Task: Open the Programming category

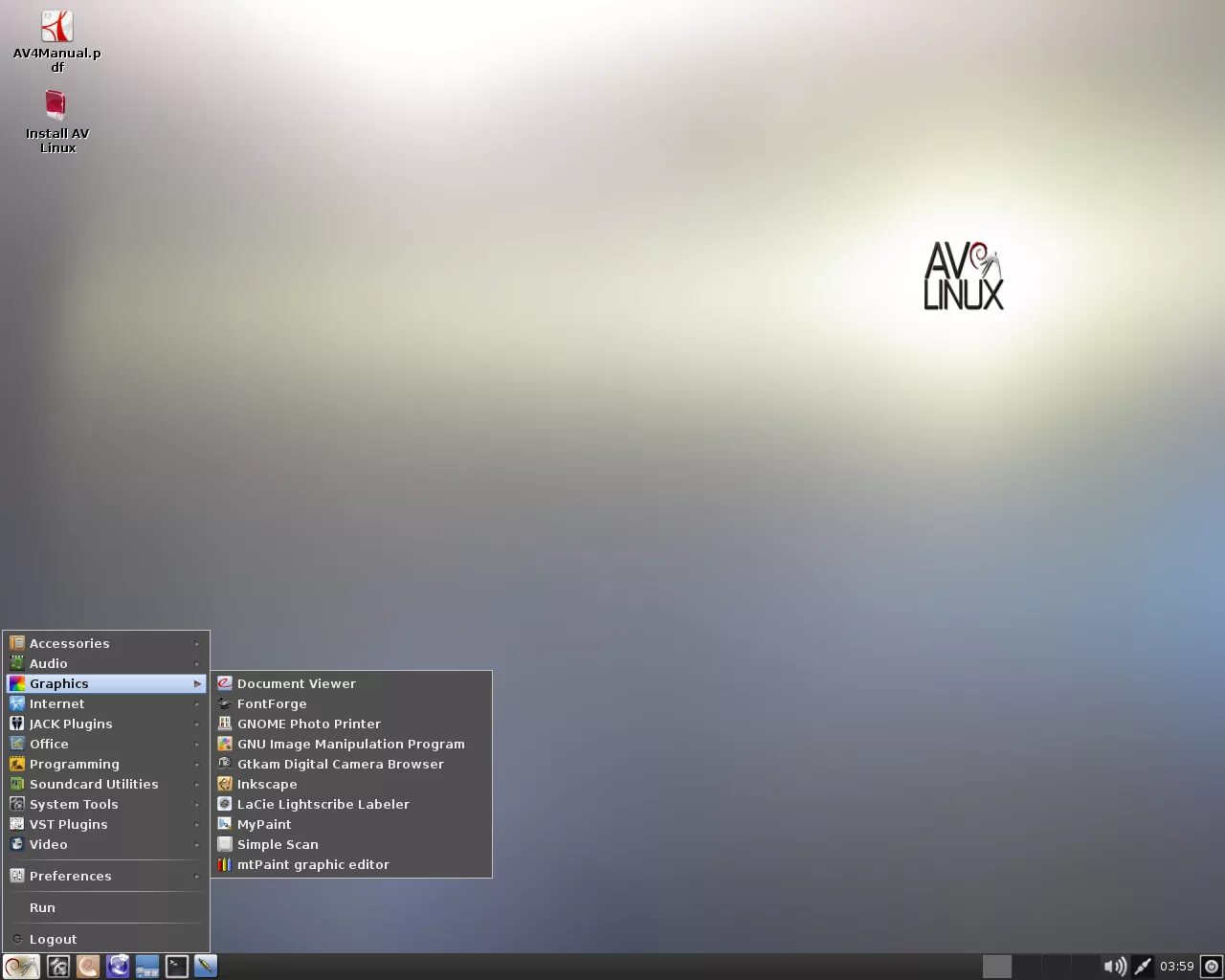Action: tap(106, 764)
